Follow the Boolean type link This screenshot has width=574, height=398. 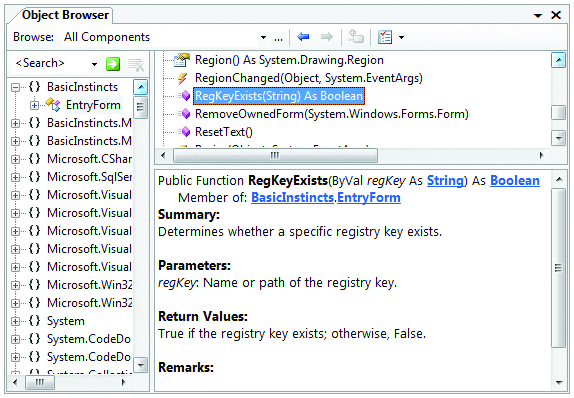click(515, 181)
